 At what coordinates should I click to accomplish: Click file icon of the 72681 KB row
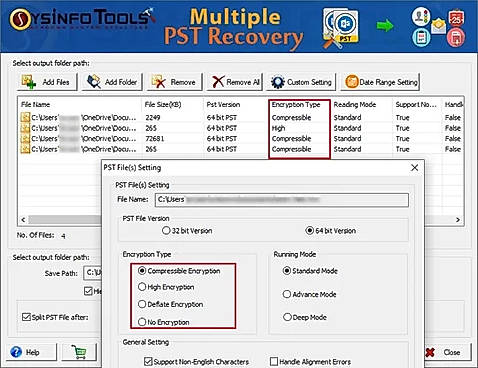point(25,139)
